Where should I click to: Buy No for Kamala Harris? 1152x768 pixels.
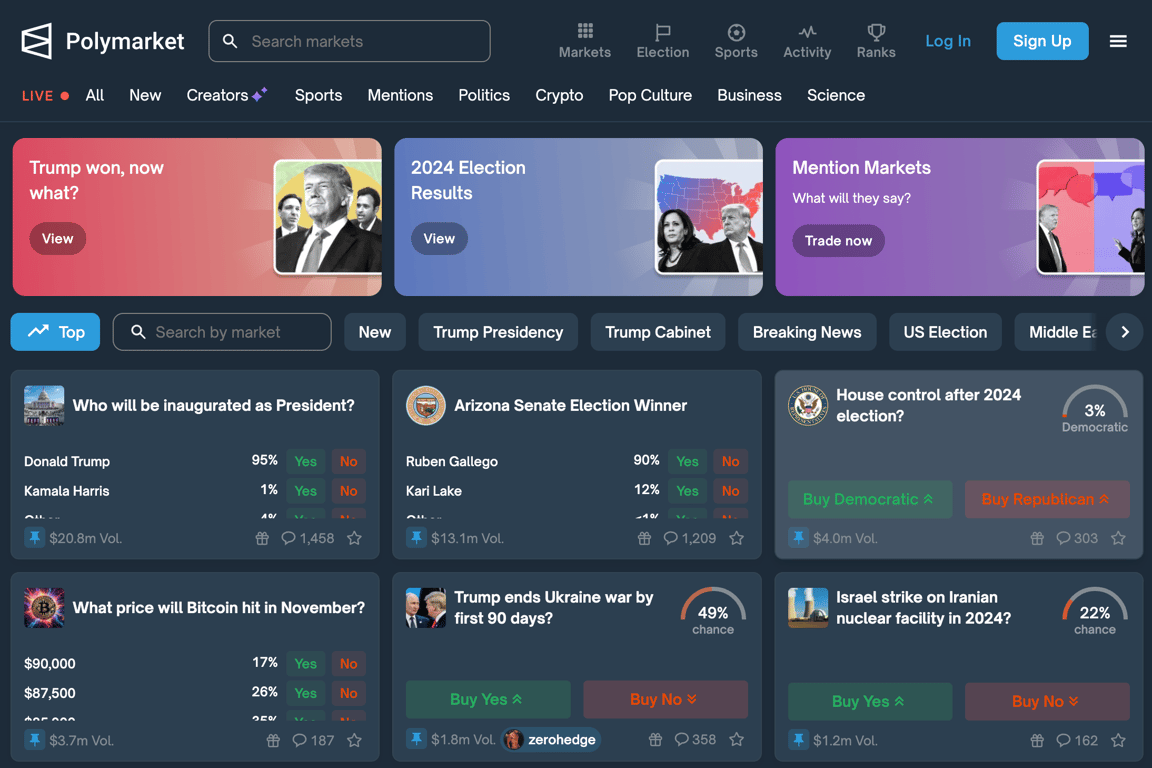tap(348, 491)
